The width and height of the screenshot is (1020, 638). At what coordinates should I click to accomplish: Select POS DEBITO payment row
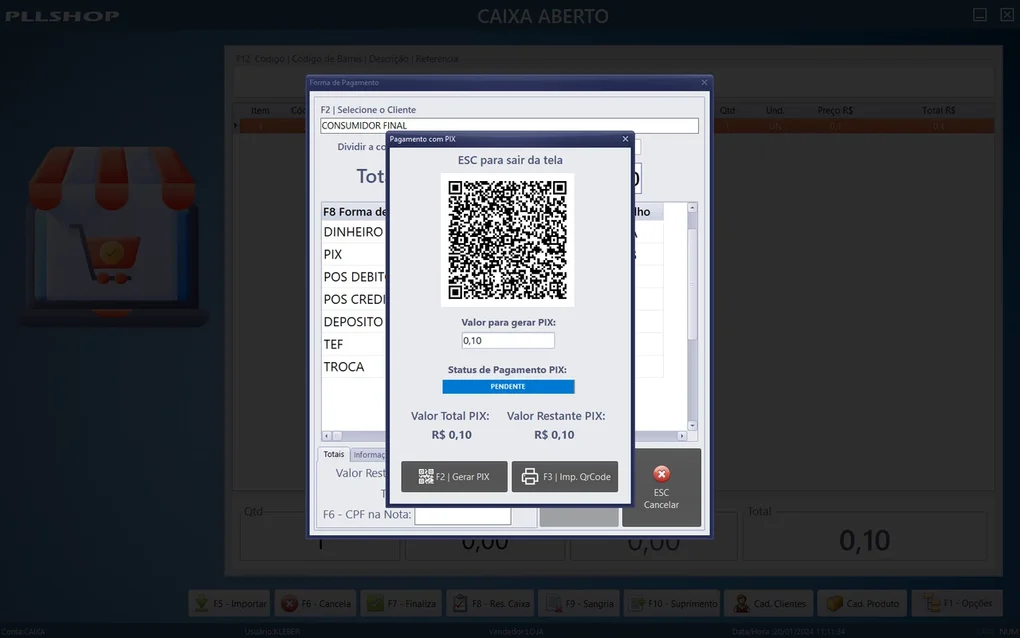point(355,277)
